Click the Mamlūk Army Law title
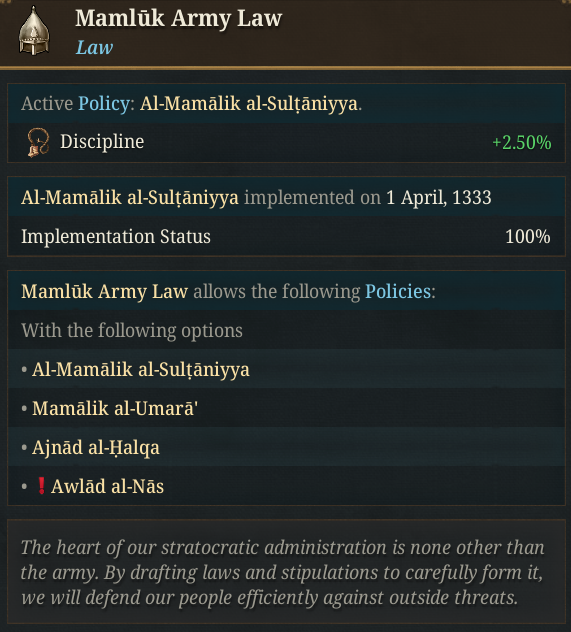Screen dimensions: 571x632 [x=179, y=19]
